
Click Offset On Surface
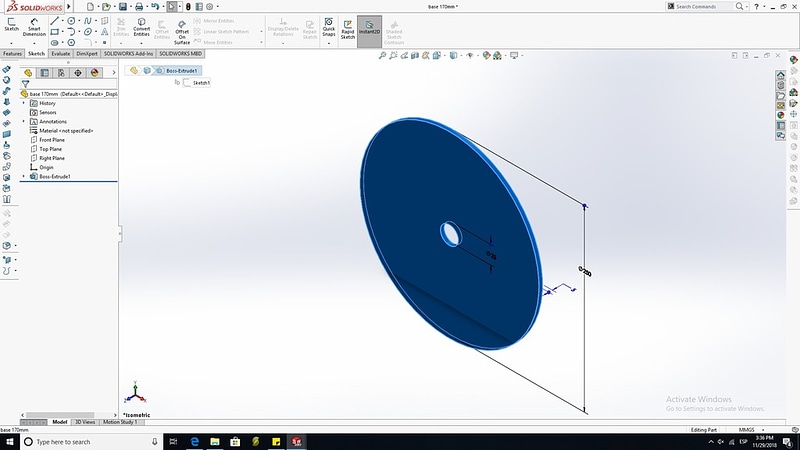point(182,32)
